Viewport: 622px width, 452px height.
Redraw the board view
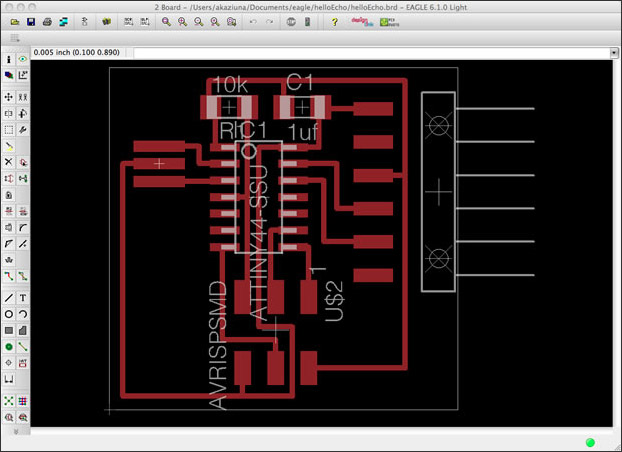click(215, 22)
